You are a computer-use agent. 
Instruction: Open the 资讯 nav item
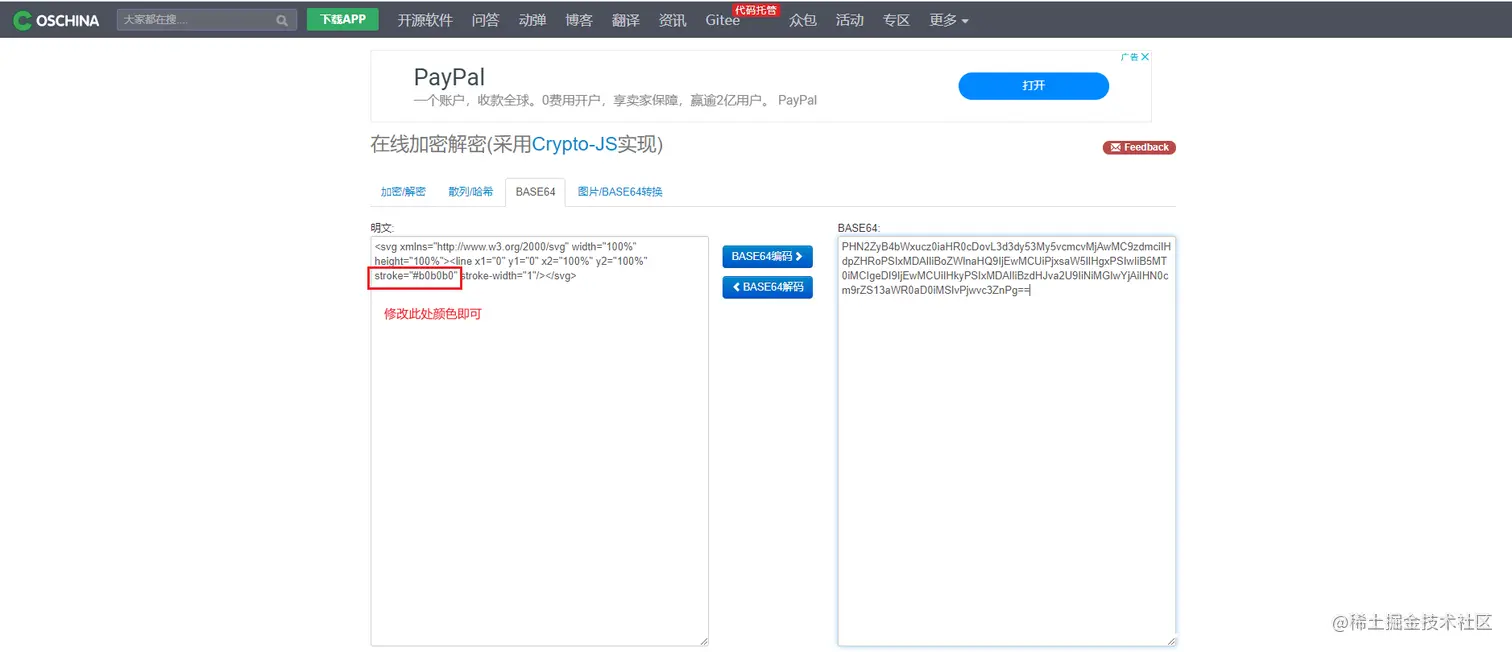673,20
